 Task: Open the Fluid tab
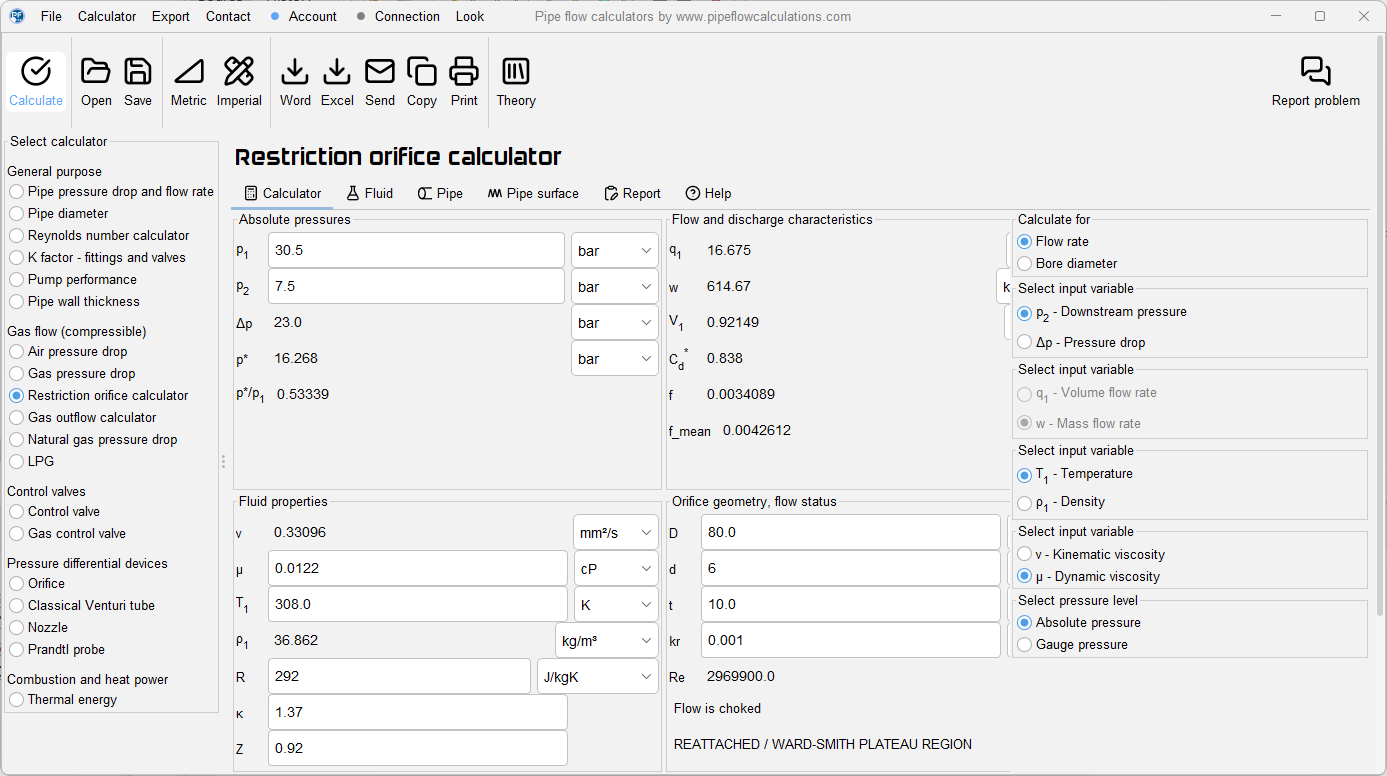[x=369, y=193]
